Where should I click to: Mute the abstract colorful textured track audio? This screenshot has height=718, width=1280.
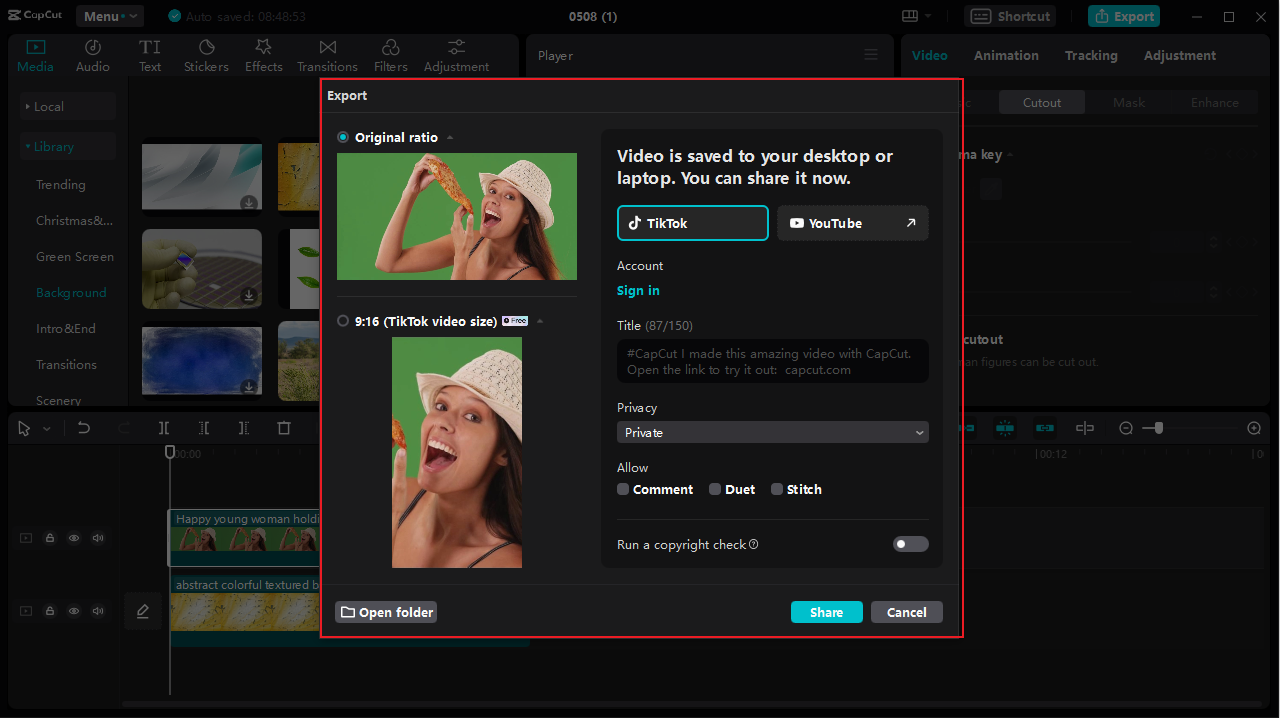[x=98, y=611]
